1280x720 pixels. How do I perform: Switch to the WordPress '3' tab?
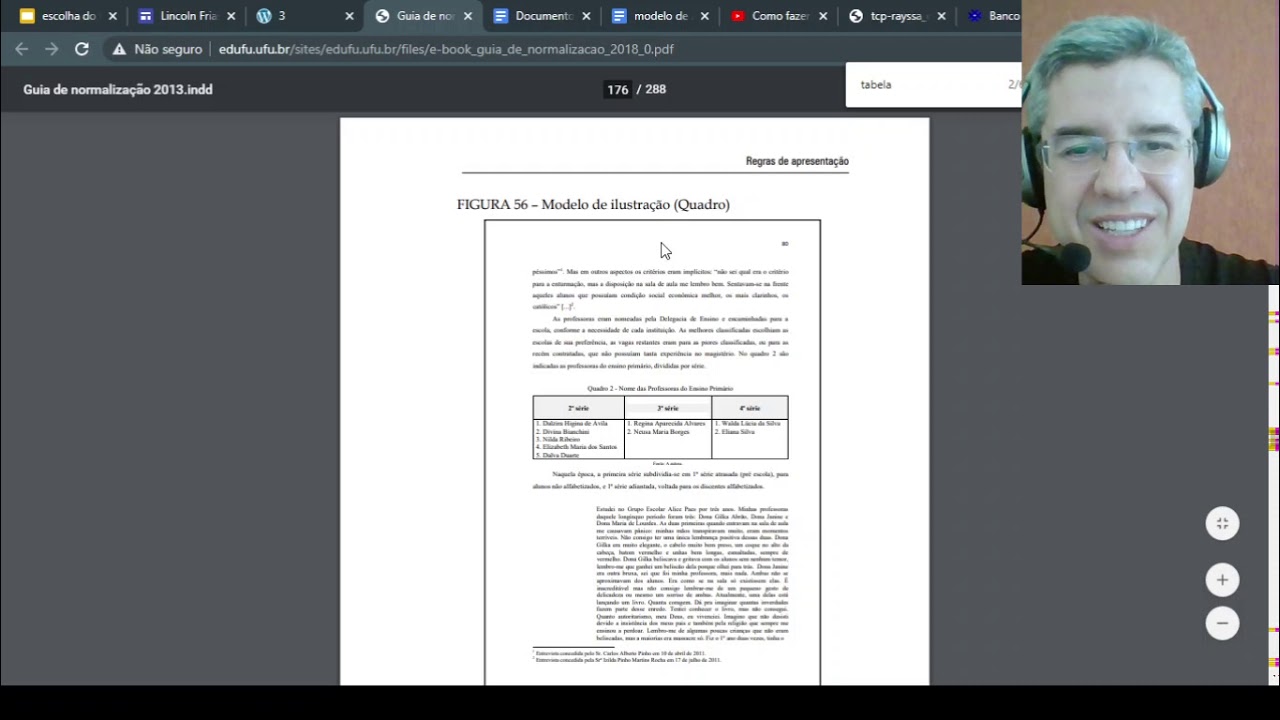(303, 16)
